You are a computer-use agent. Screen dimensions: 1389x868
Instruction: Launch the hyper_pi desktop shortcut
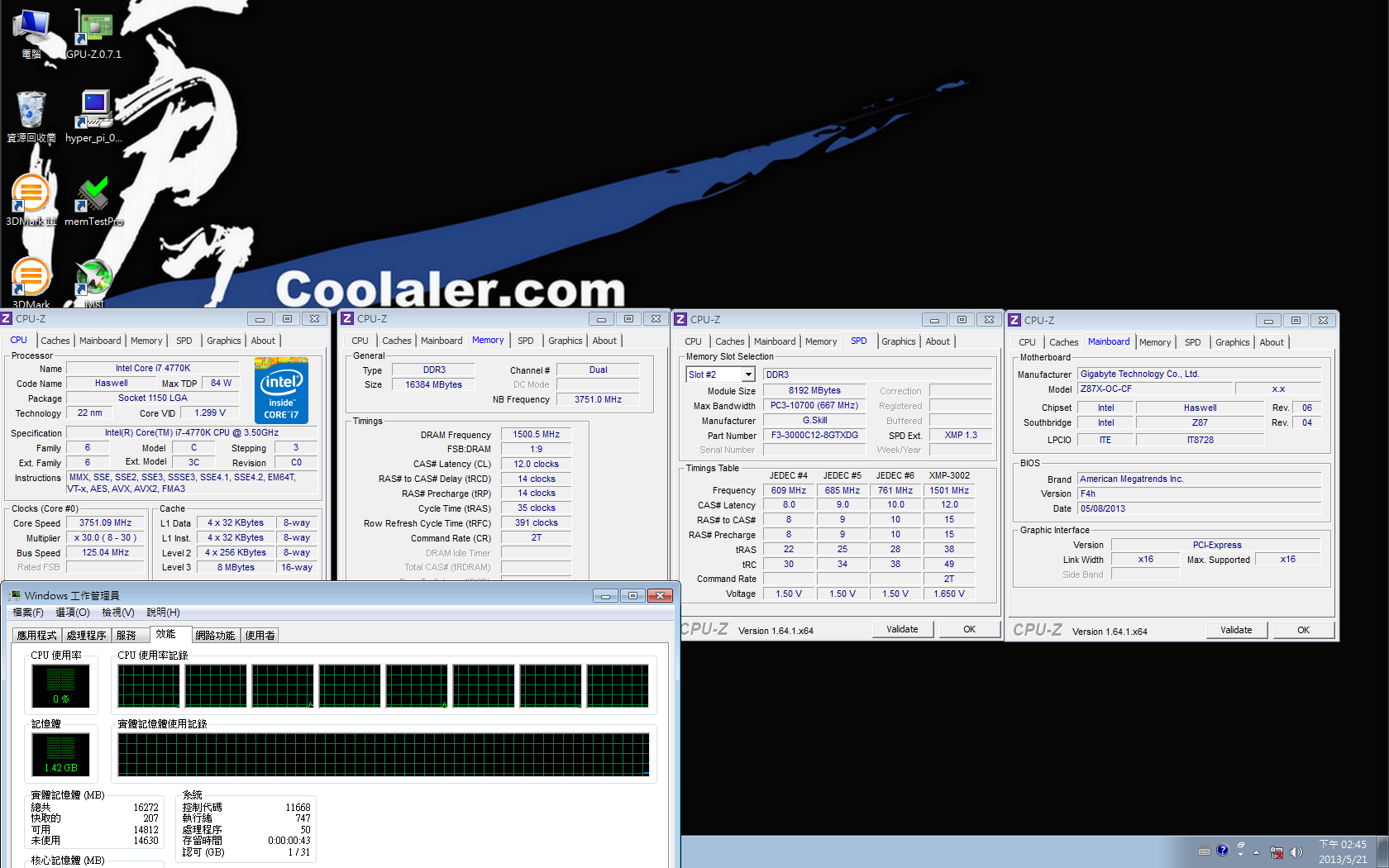point(93,117)
